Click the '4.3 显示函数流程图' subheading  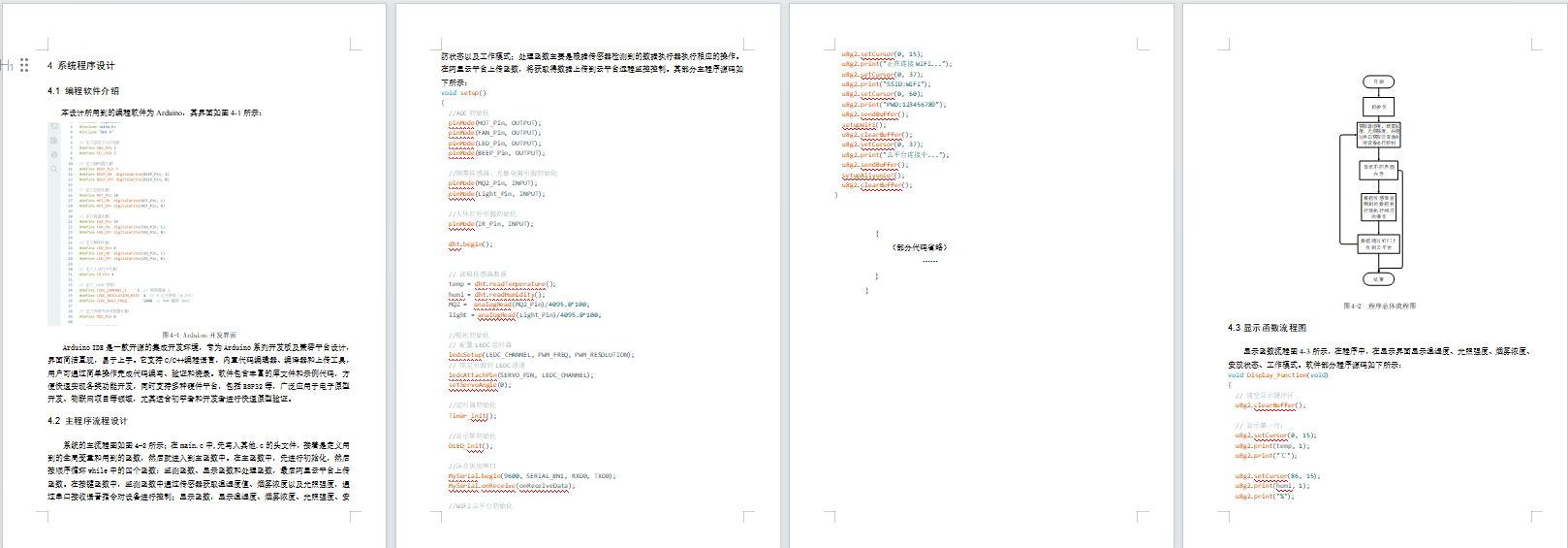[1267, 328]
